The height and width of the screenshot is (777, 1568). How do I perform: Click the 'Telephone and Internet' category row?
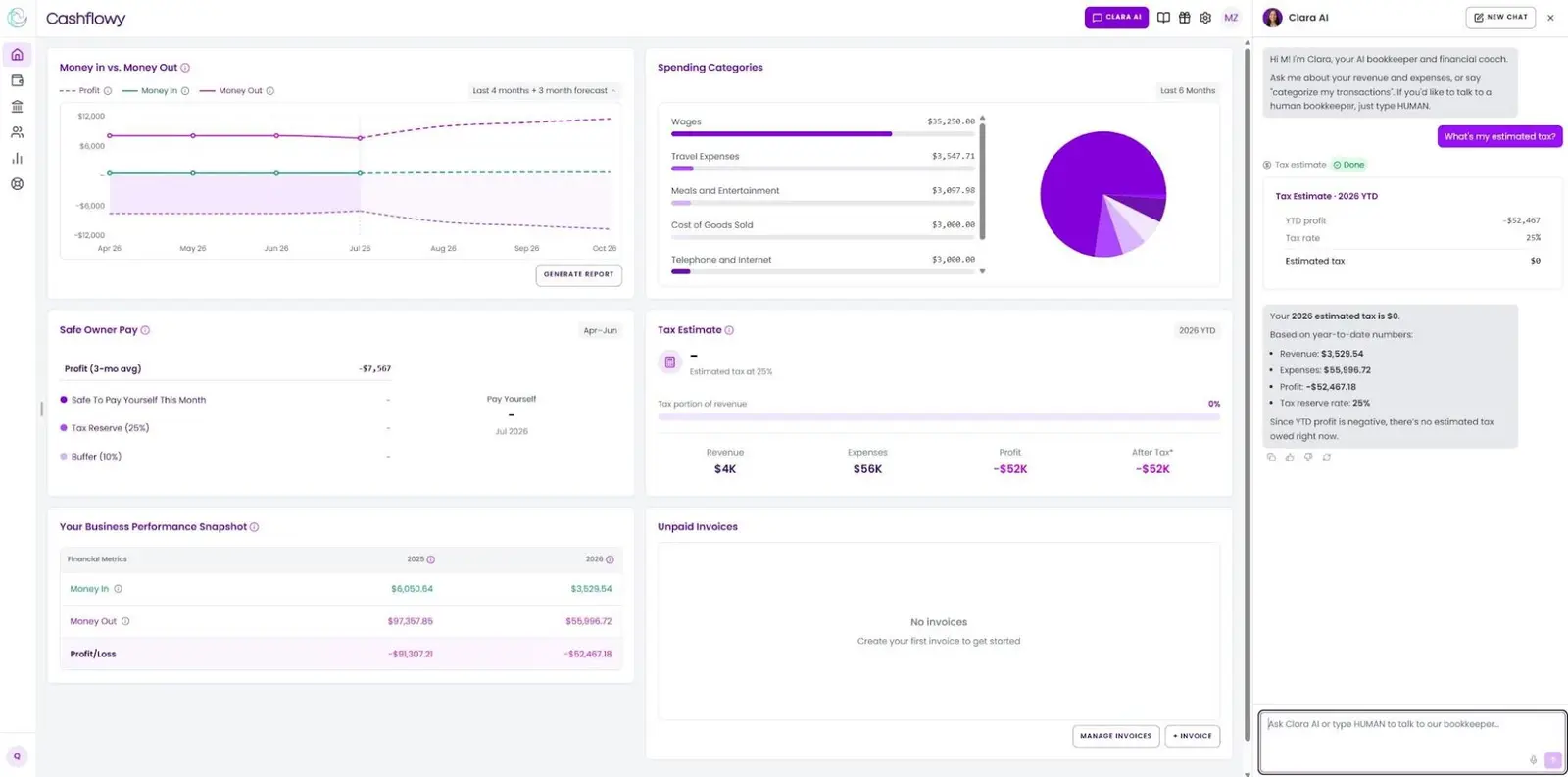coord(823,265)
